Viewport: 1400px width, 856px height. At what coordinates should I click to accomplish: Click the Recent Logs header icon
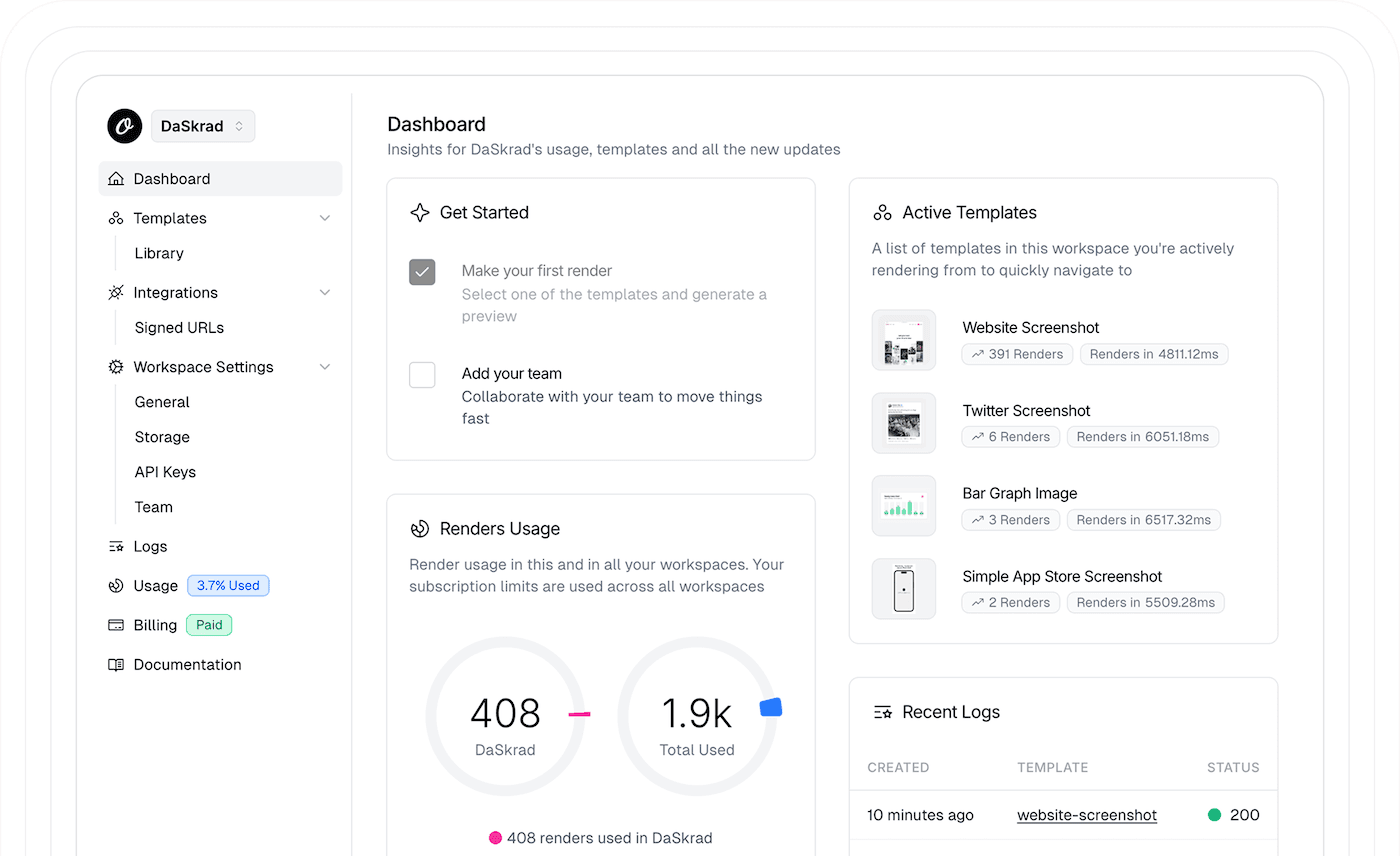(882, 713)
